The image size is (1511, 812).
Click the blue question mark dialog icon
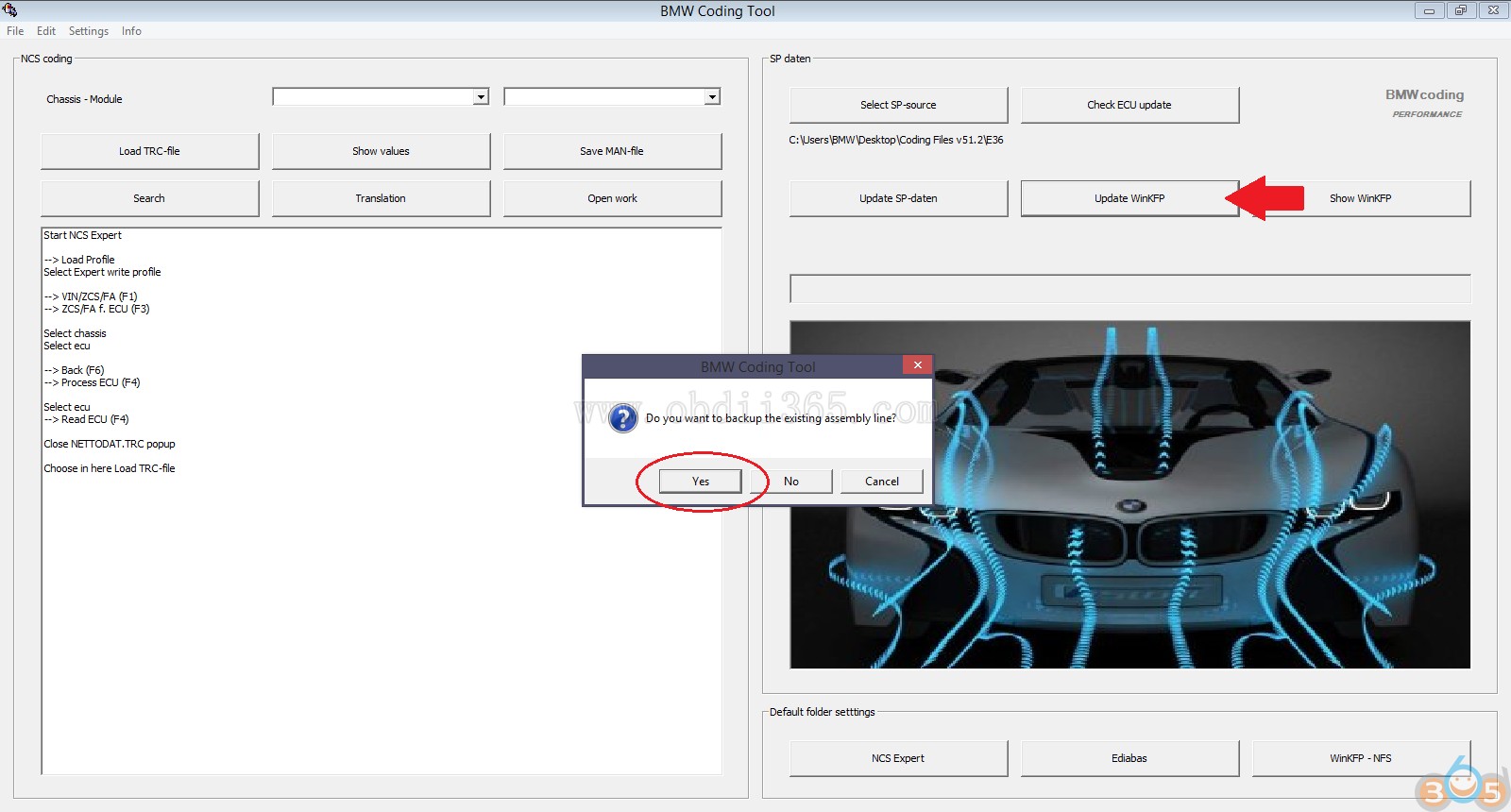click(622, 417)
